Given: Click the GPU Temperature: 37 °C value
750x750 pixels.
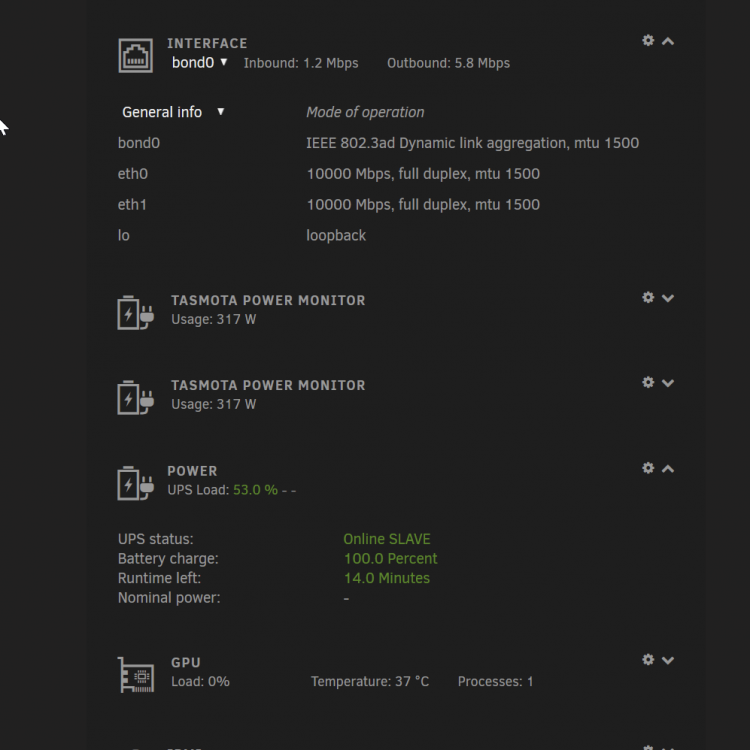Looking at the screenshot, I should [370, 682].
